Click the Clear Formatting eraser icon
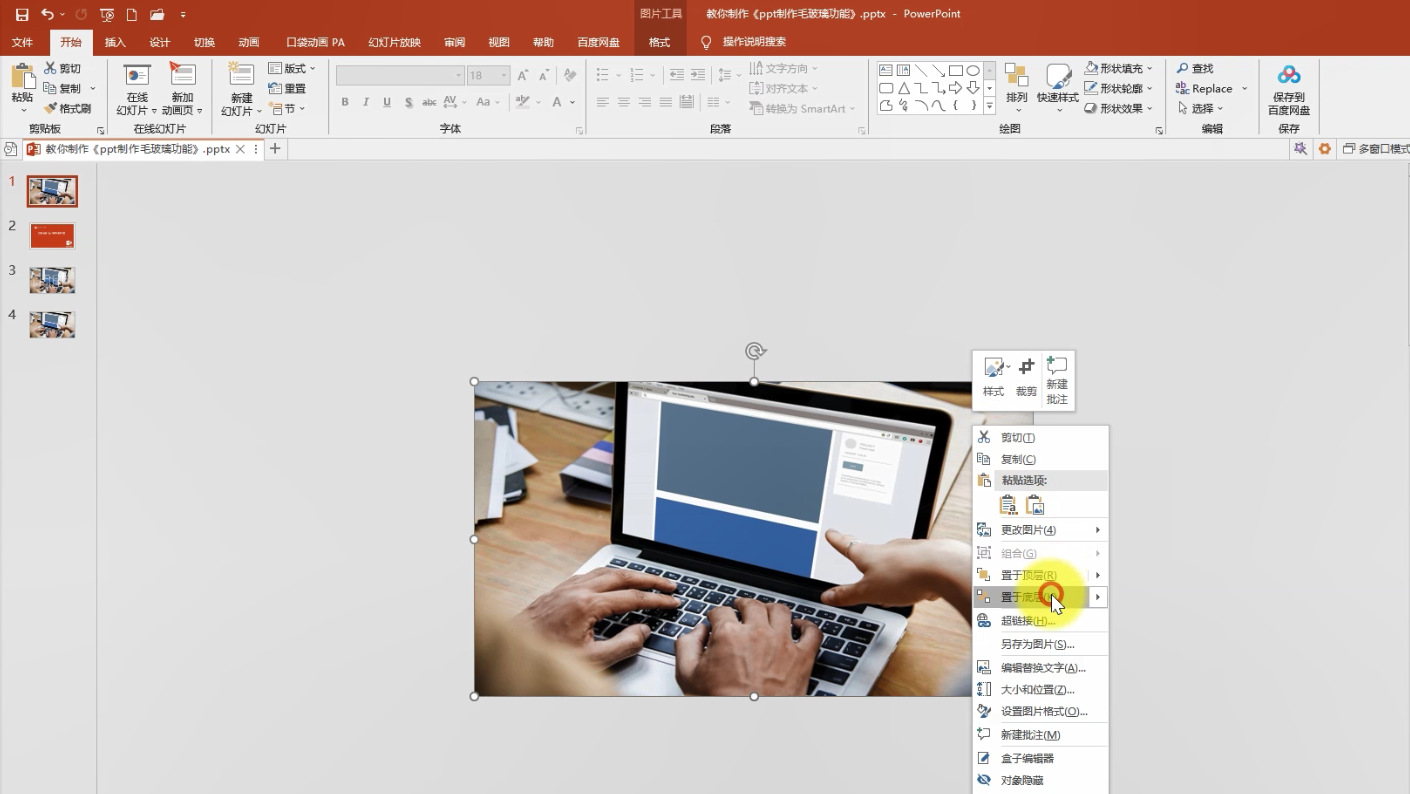 pos(570,75)
